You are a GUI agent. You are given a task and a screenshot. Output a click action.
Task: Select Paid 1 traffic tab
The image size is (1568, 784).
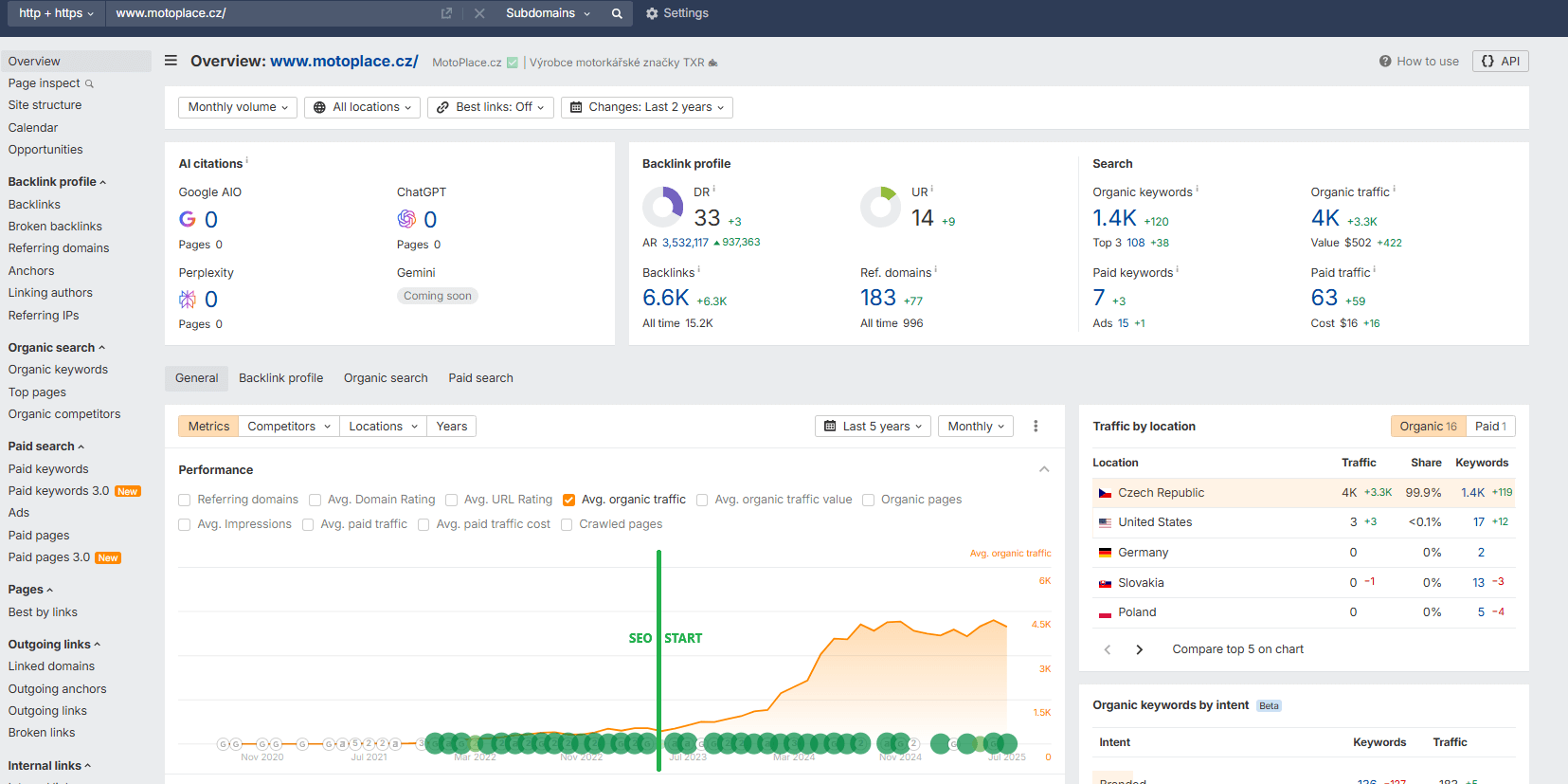coord(1489,427)
